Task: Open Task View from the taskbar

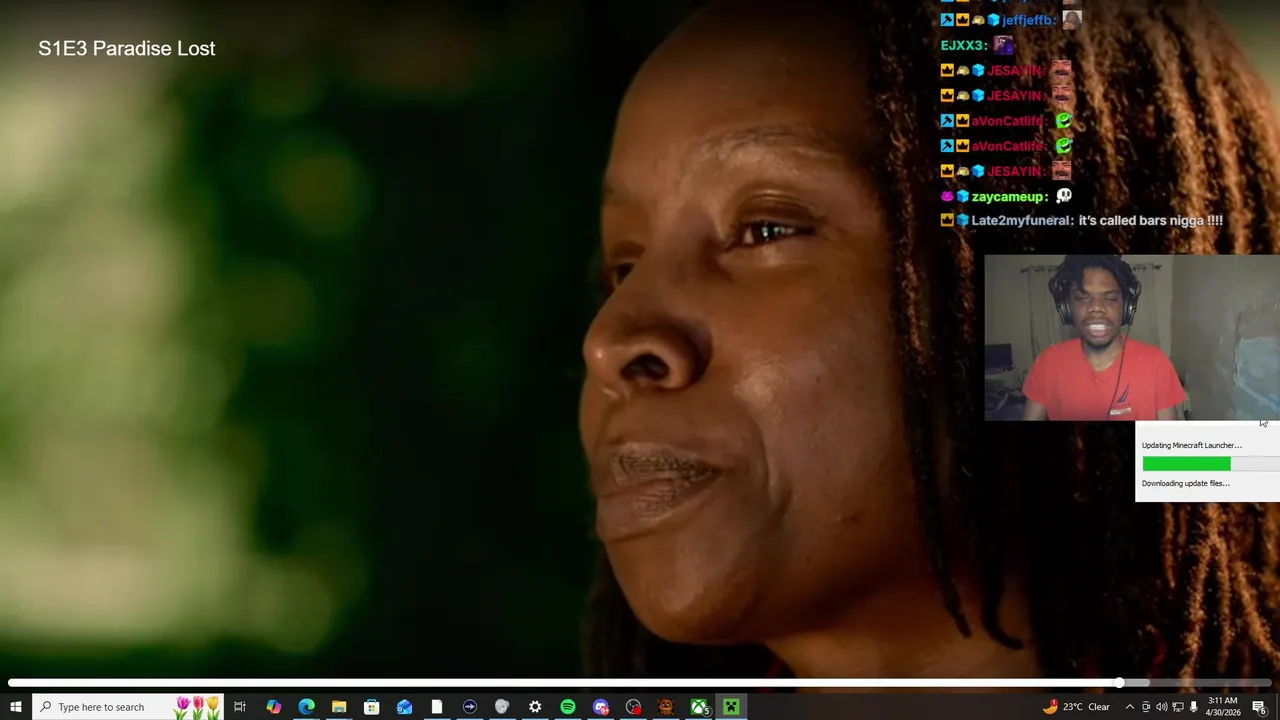Action: [x=240, y=707]
